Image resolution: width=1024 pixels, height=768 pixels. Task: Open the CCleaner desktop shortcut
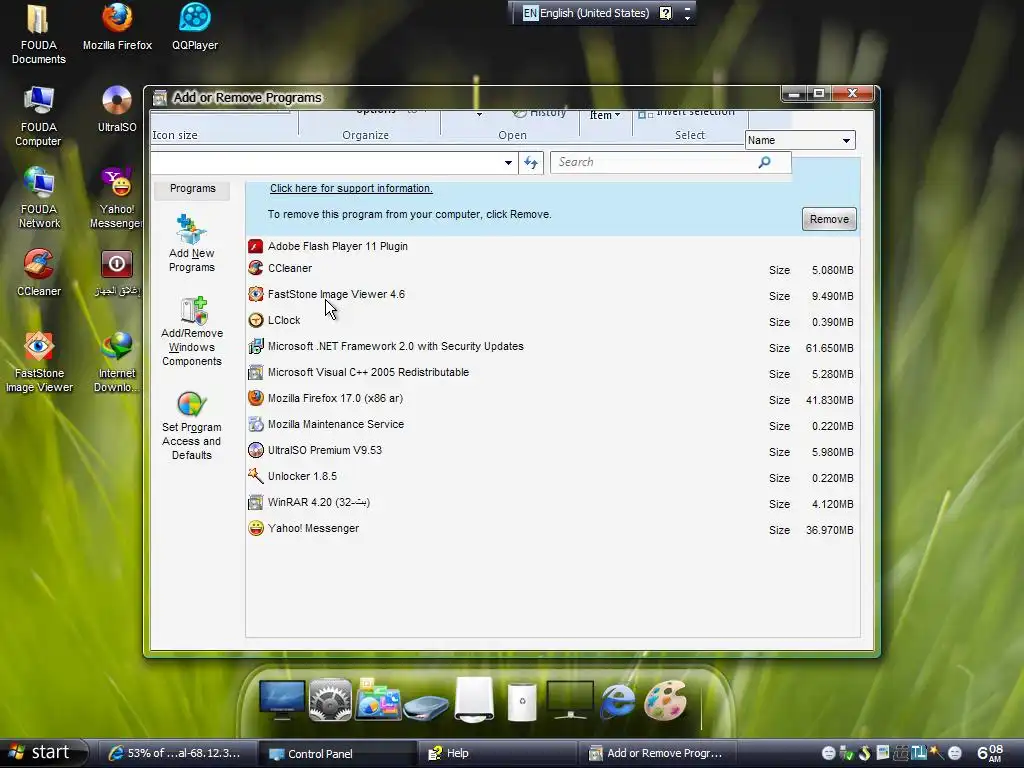tap(39, 273)
